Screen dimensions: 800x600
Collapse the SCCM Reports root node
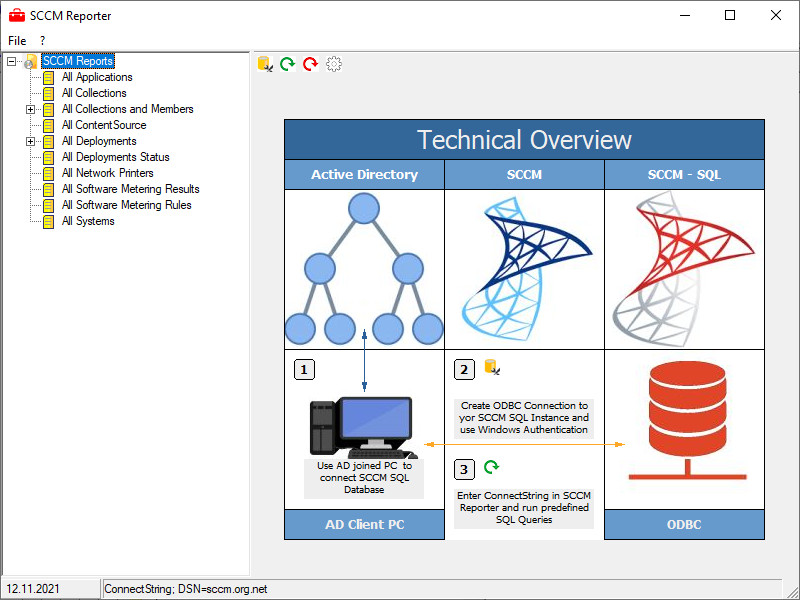[x=12, y=62]
